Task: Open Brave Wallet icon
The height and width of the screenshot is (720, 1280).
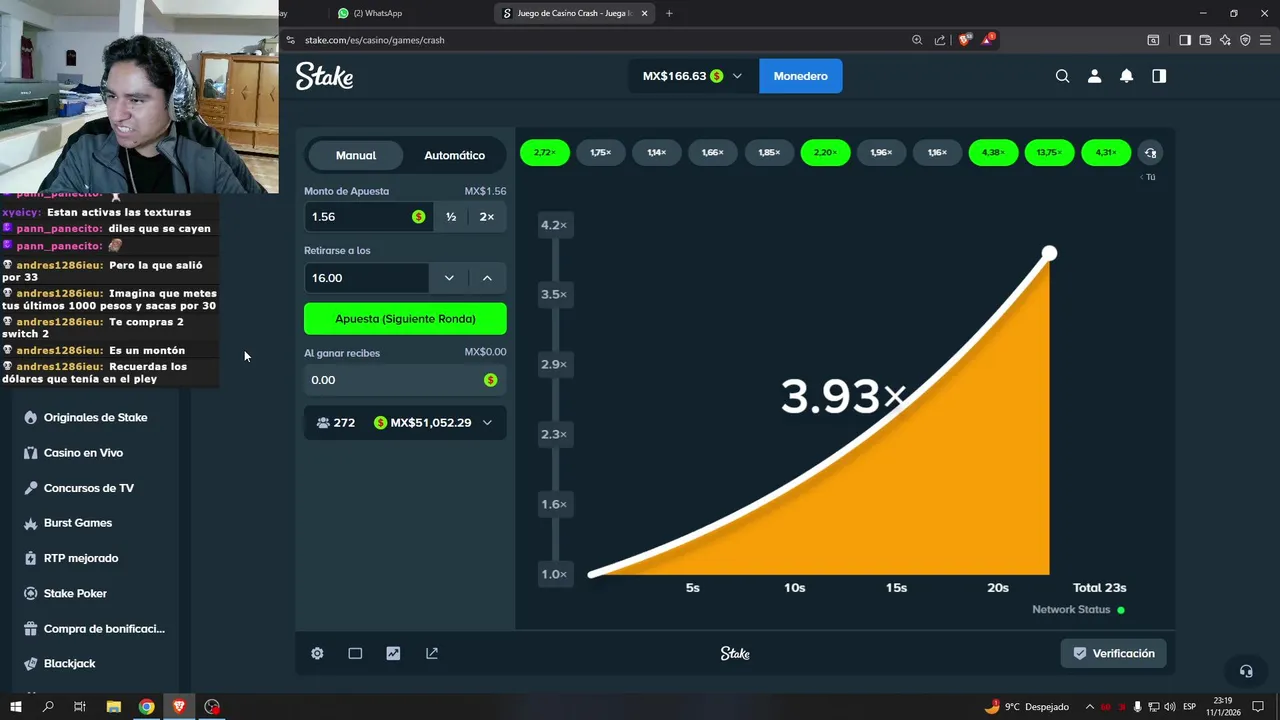Action: coord(1205,40)
